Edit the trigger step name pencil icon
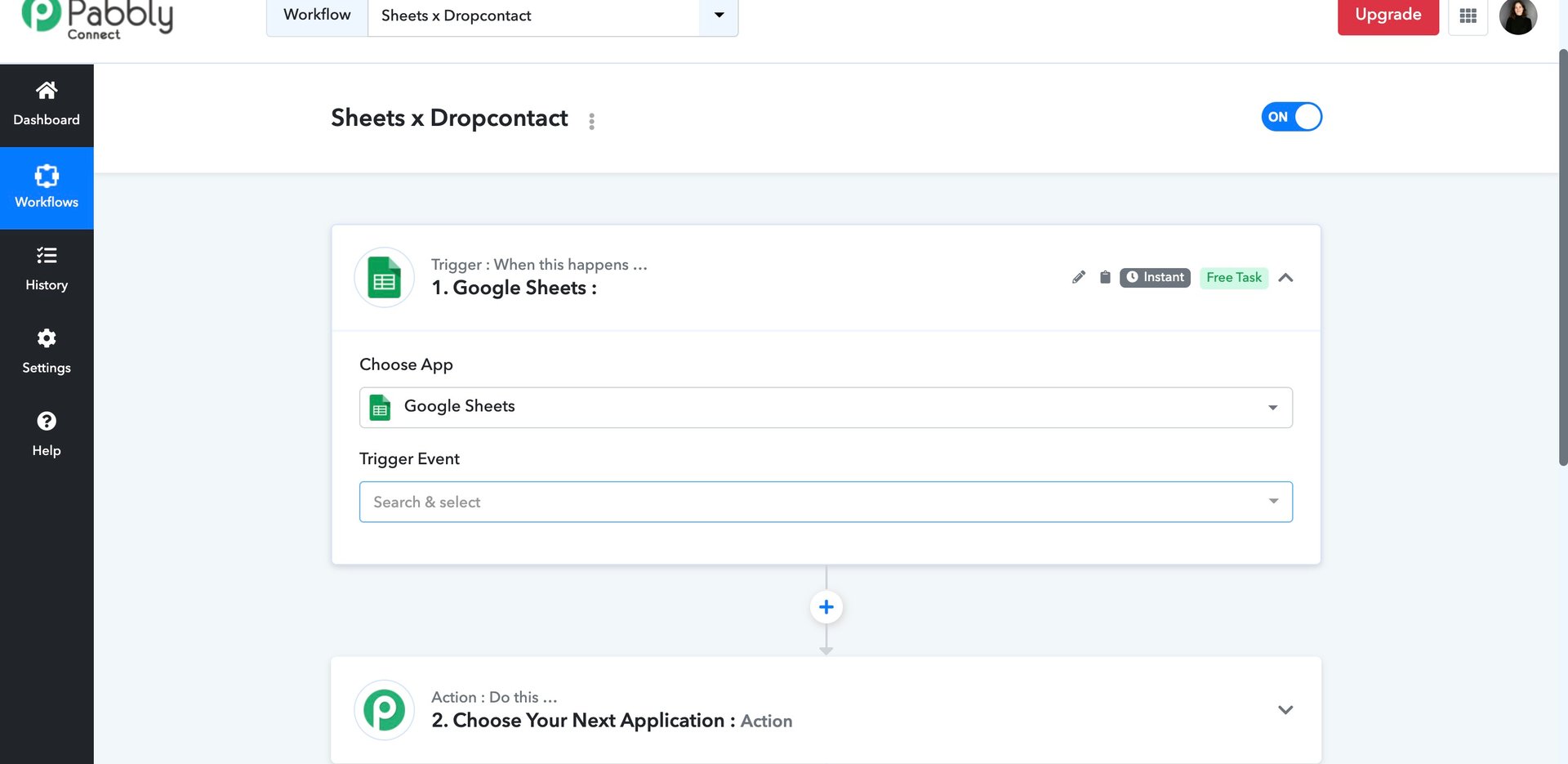The height and width of the screenshot is (764, 1568). (1078, 278)
